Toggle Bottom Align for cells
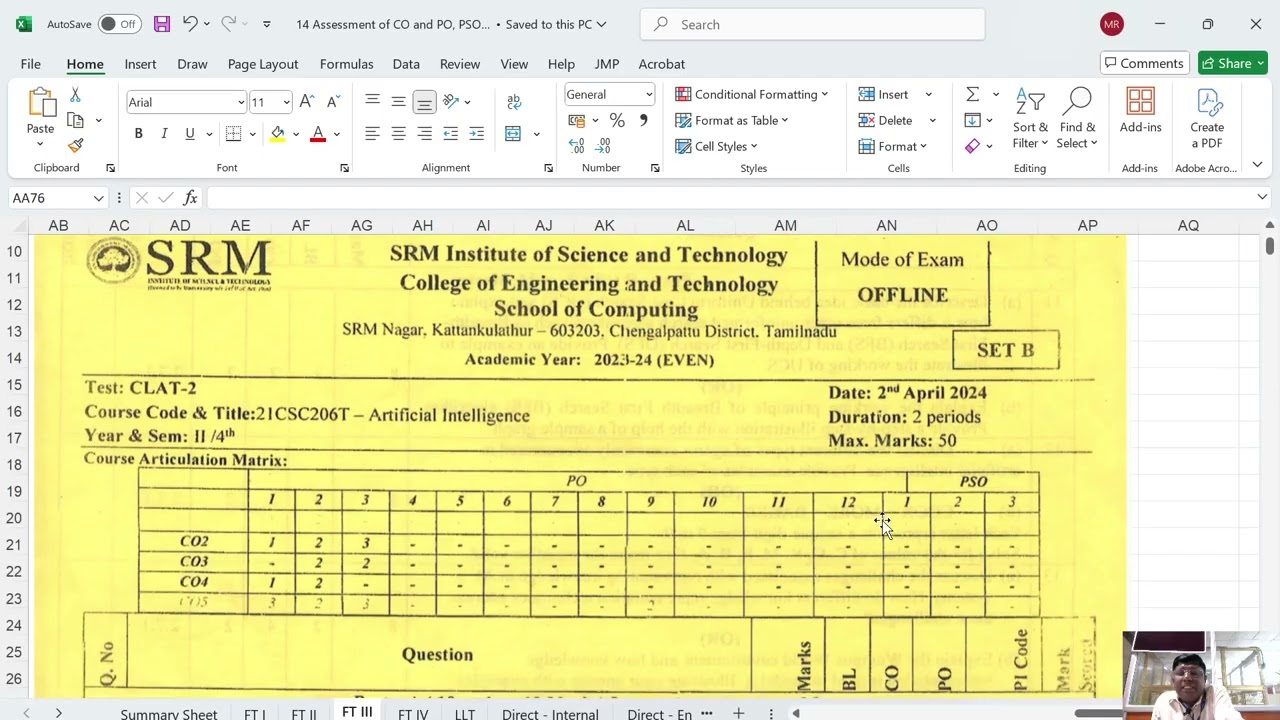 tap(424, 101)
